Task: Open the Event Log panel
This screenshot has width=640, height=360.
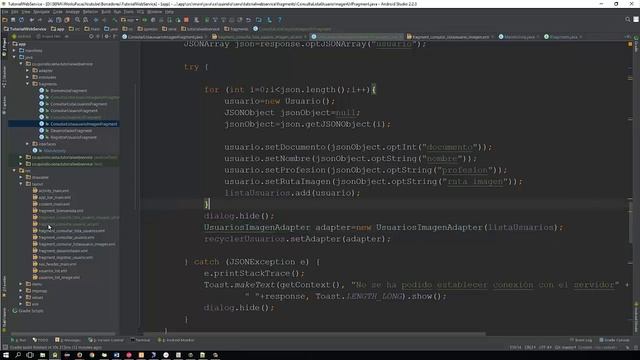Action: tap(581, 340)
